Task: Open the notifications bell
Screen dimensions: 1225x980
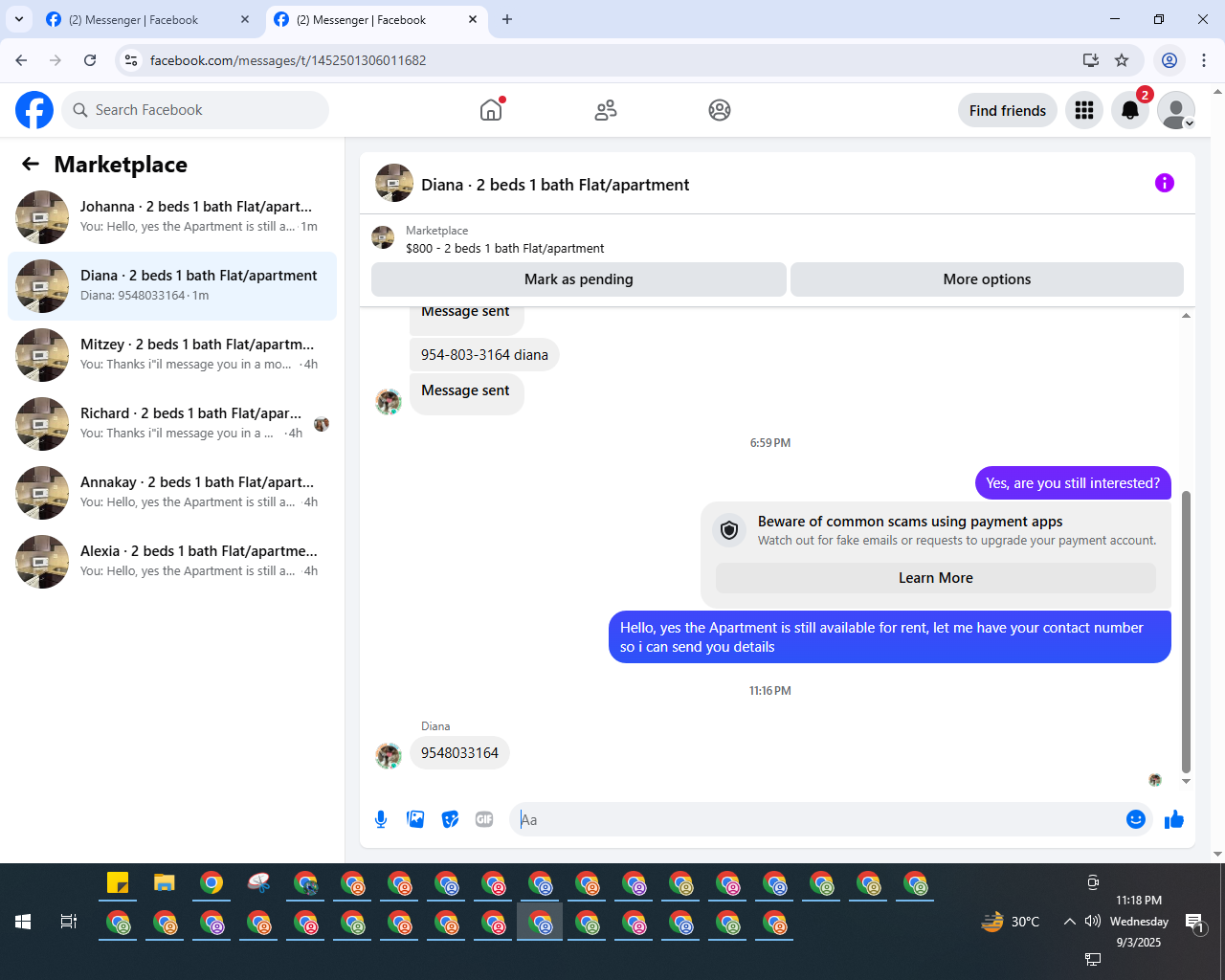Action: (x=1130, y=110)
